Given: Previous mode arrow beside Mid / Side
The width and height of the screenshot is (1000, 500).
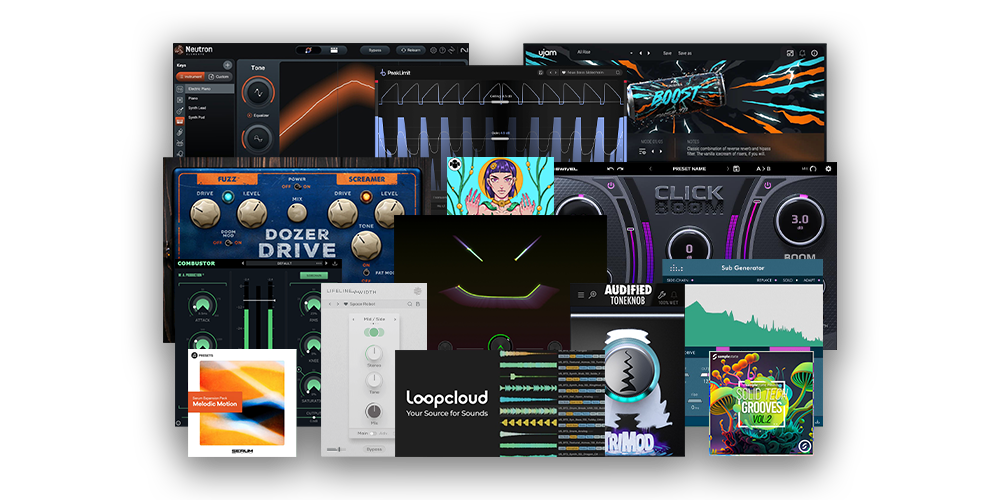Looking at the screenshot, I should (353, 319).
